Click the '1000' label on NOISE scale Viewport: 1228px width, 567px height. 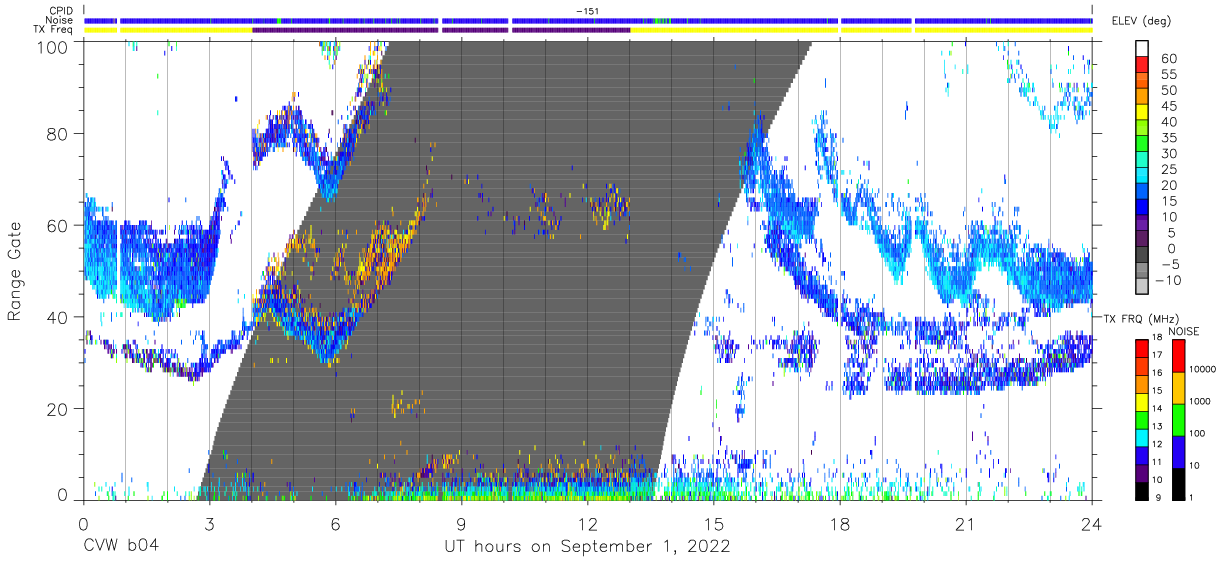pos(1200,402)
